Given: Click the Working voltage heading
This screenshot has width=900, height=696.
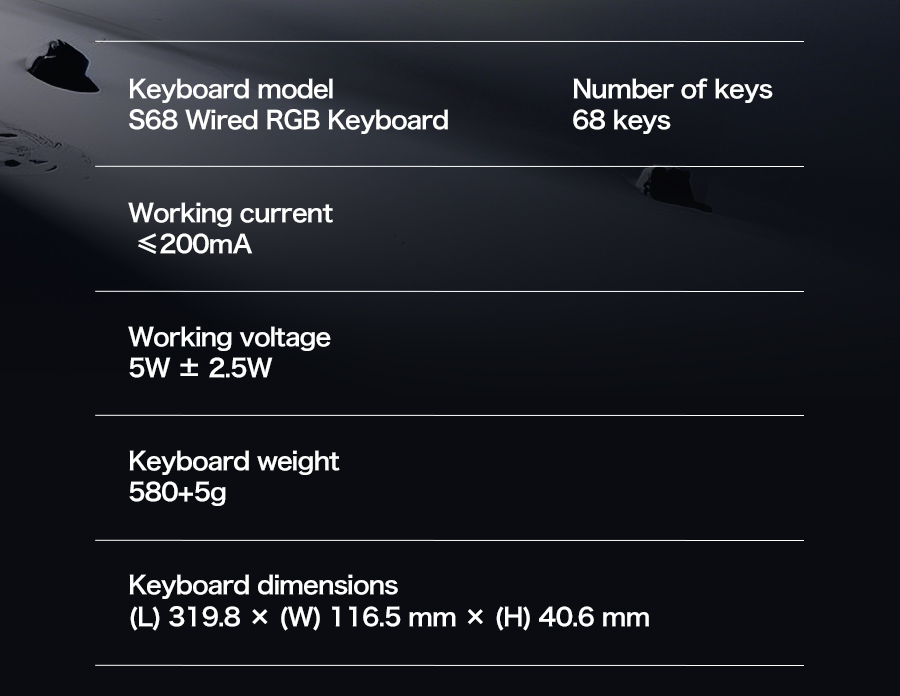Looking at the screenshot, I should 229,337.
